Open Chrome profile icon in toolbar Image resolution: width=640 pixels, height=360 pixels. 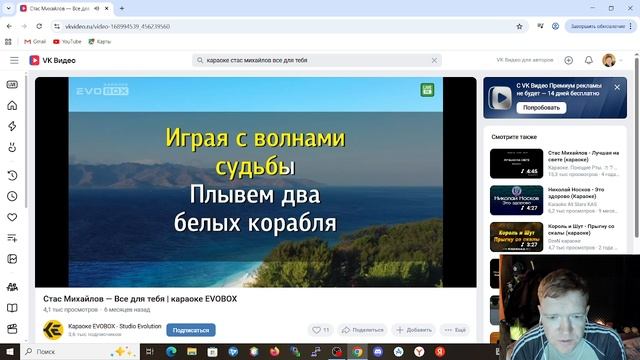pyautogui.click(x=555, y=26)
